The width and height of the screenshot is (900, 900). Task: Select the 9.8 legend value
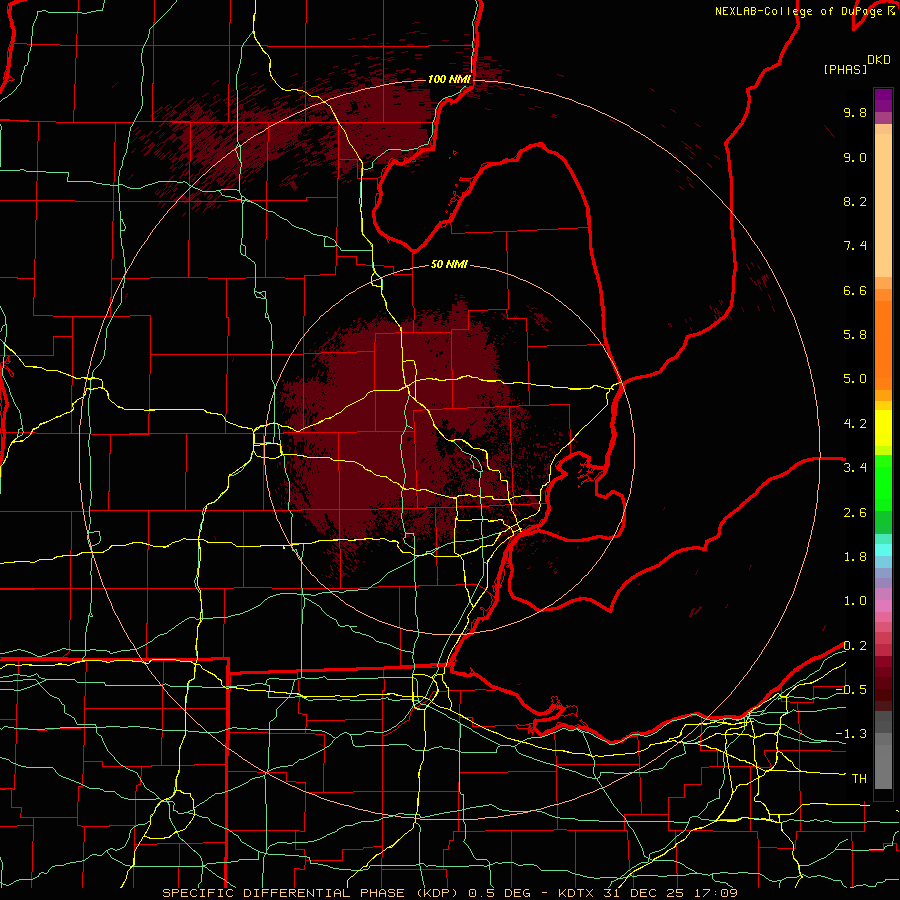(855, 112)
